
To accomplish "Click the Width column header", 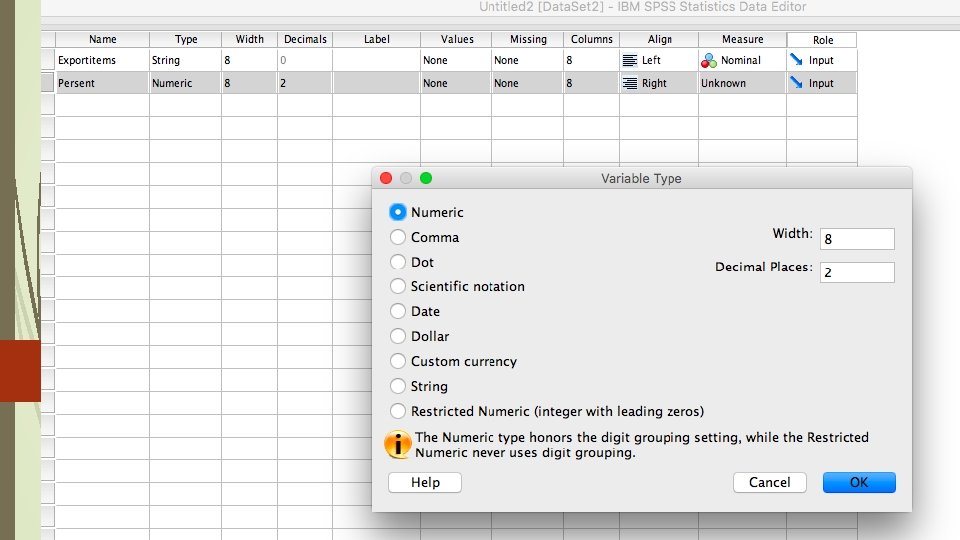I will click(x=250, y=39).
